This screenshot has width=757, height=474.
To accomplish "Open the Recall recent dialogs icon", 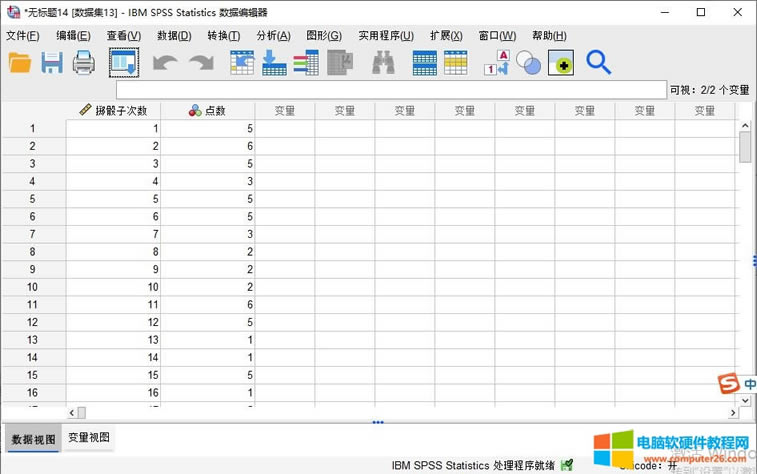I will (124, 63).
